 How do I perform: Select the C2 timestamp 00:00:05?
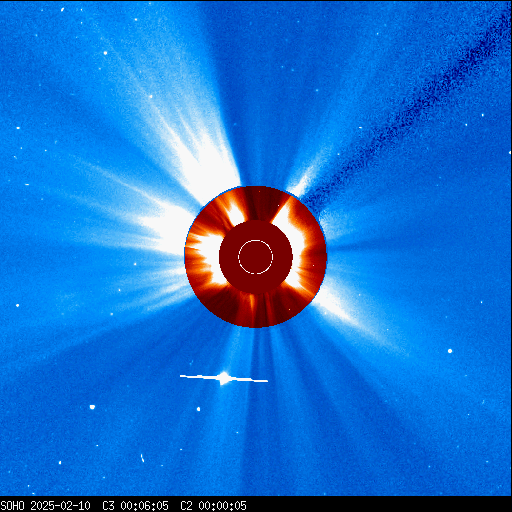222,506
